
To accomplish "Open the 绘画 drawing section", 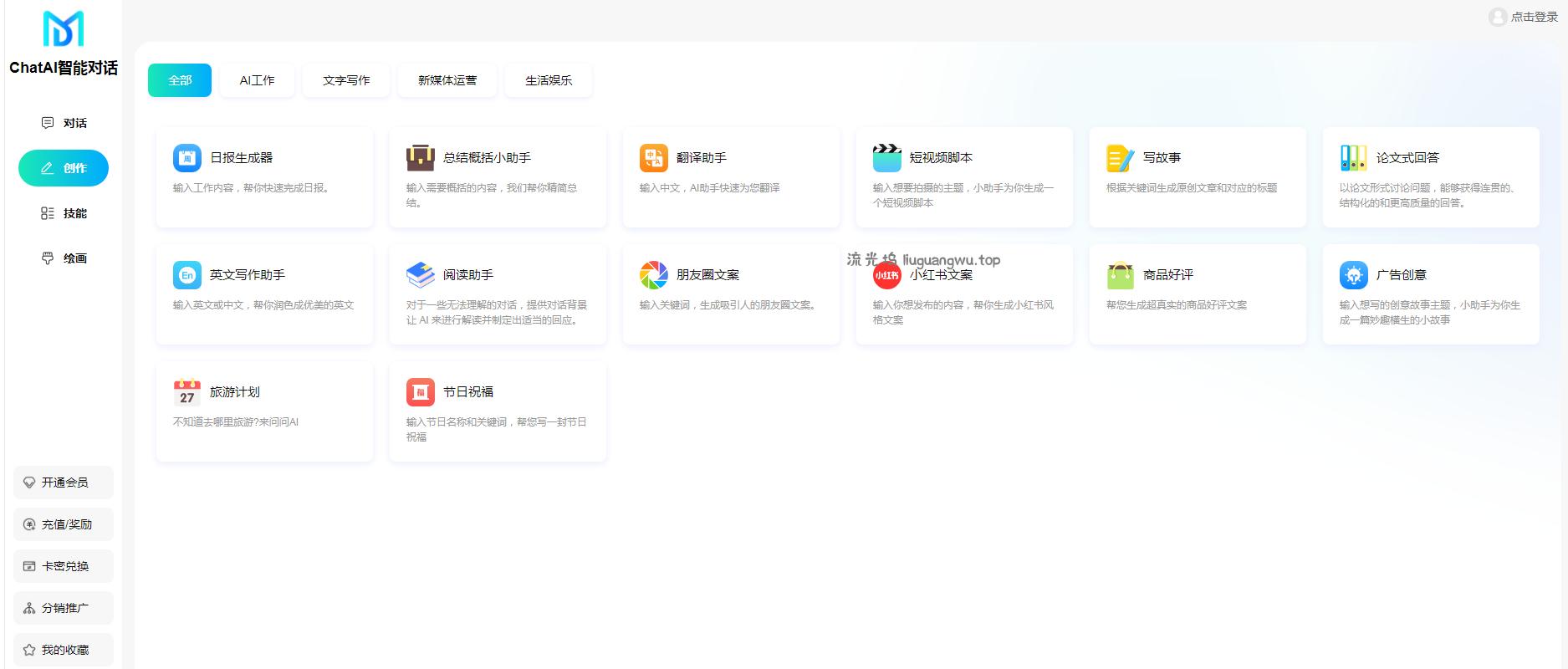I will [x=64, y=258].
